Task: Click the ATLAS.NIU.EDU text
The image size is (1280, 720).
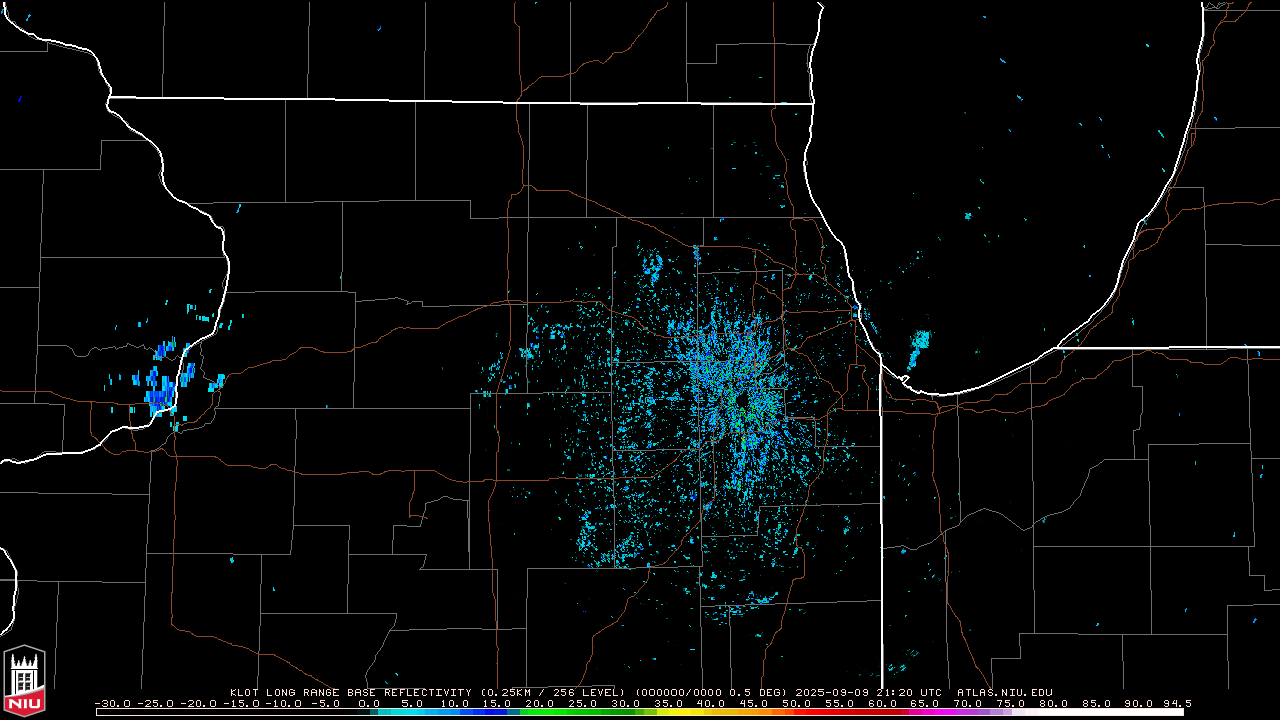Action: (x=1005, y=692)
